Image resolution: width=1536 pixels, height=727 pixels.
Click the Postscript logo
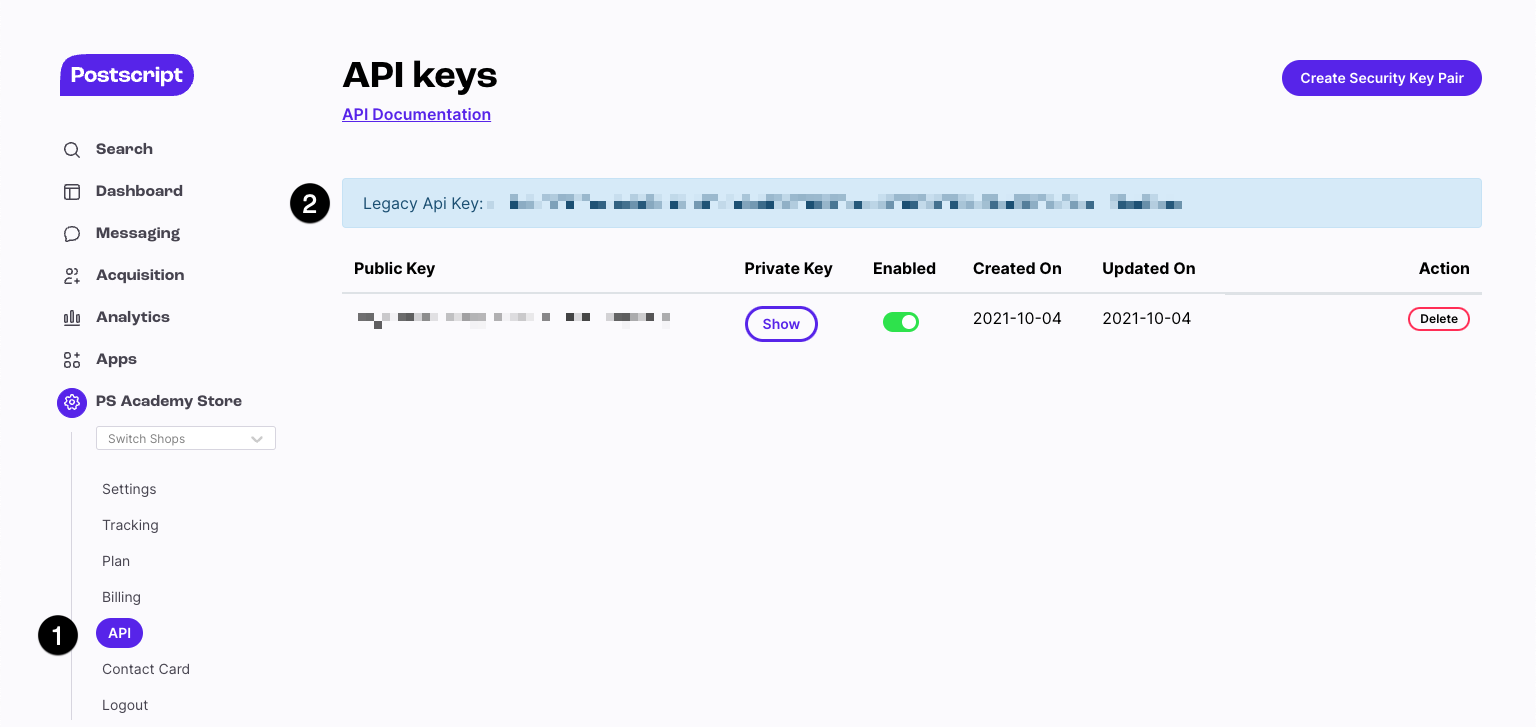(127, 75)
